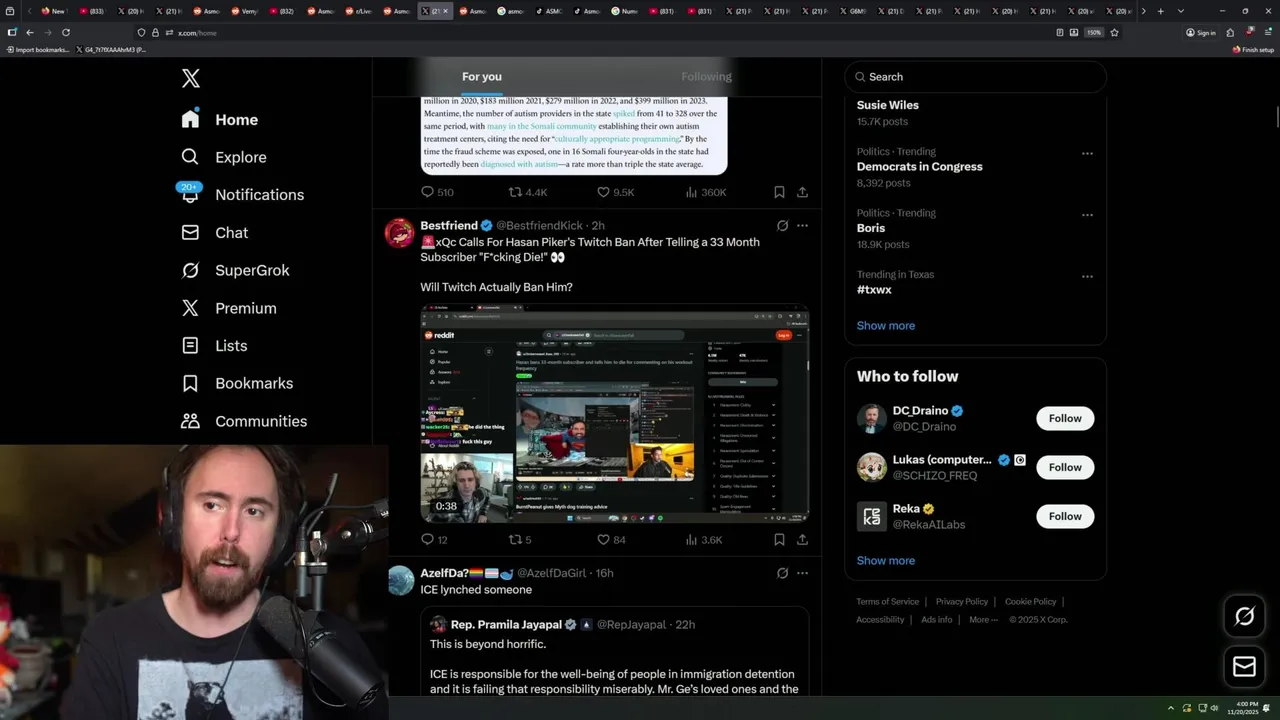Follow Lukas @SCHIZO_FREQ
Image resolution: width=1280 pixels, height=720 pixels.
(x=1065, y=468)
